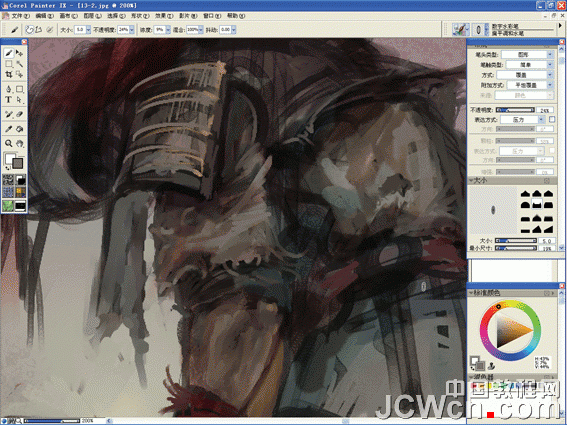The height and width of the screenshot is (425, 567).
Task: Select the Shape Selection arrow tool
Action: [x=20, y=99]
